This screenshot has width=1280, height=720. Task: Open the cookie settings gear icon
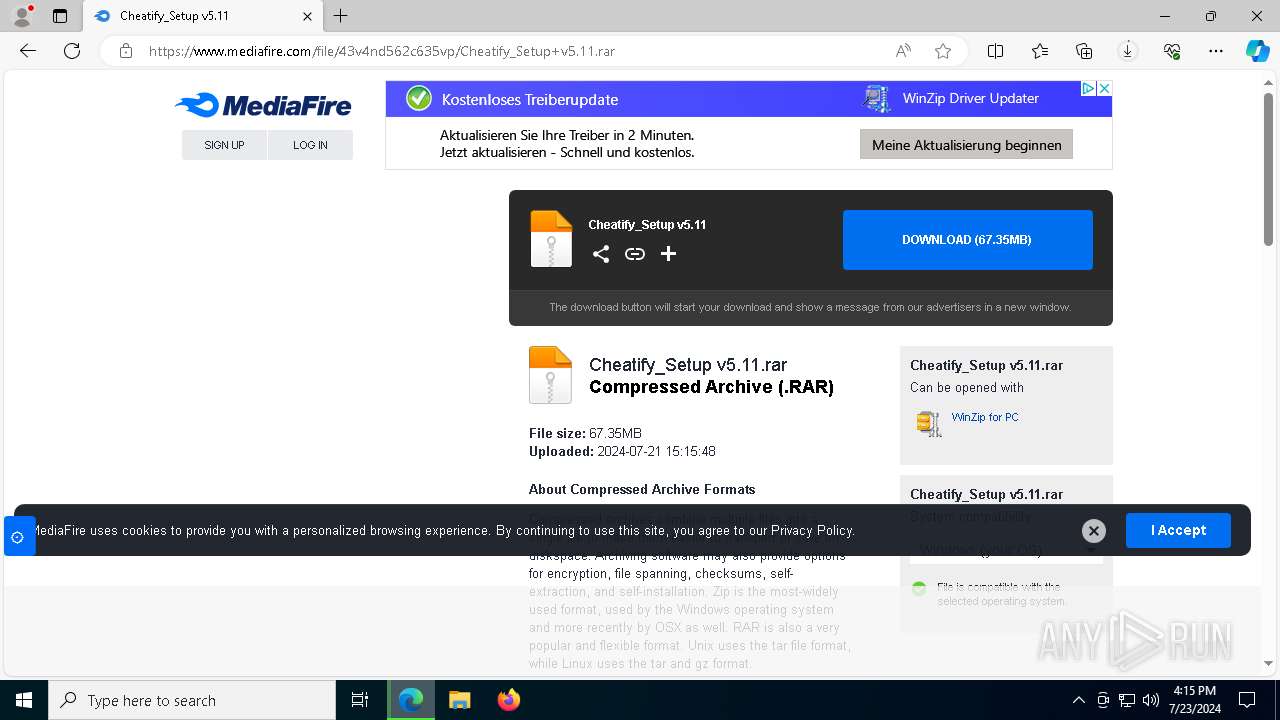[17, 537]
